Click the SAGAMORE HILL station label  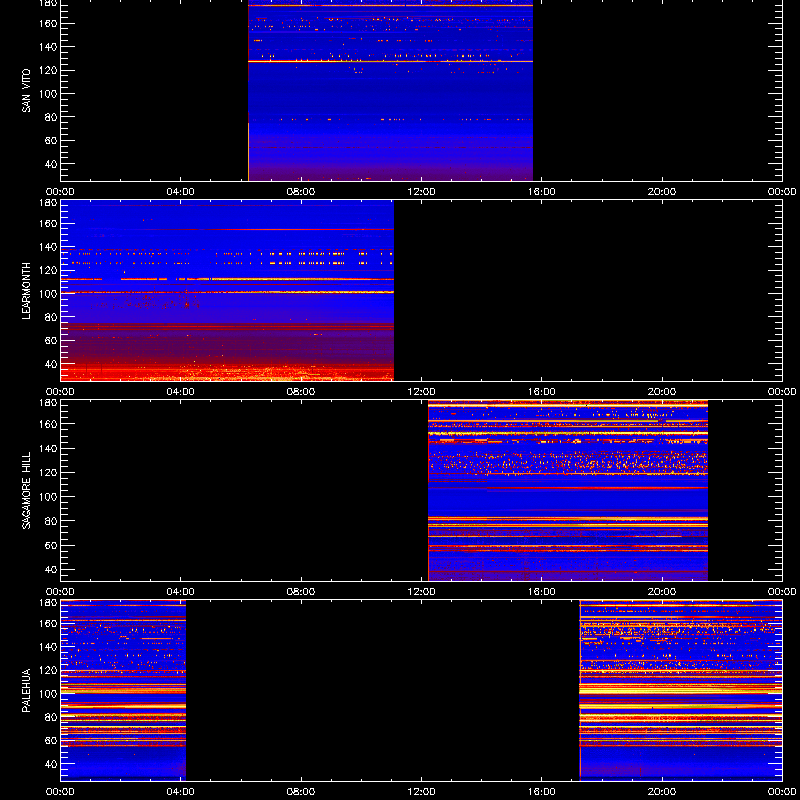[x=26, y=490]
